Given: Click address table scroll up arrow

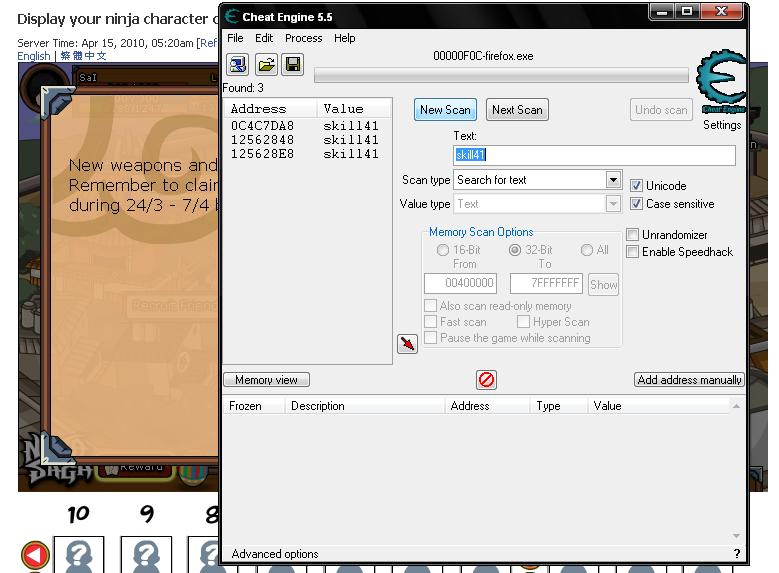Looking at the screenshot, I should click(x=736, y=406).
